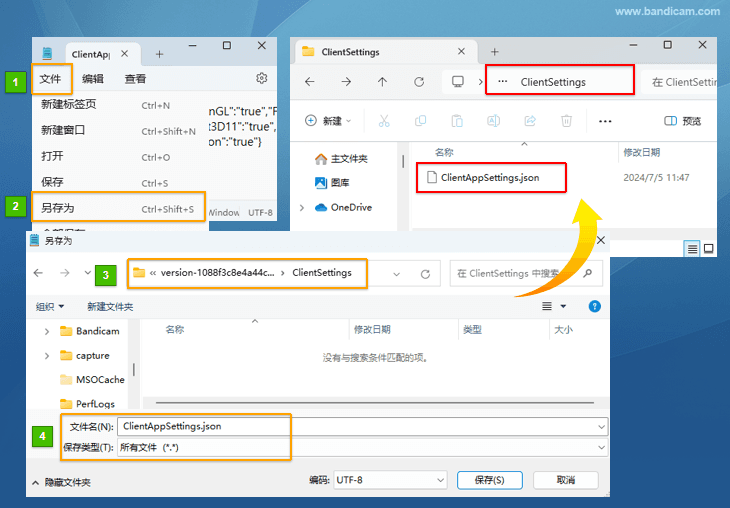Click the blue help icon in Save As
The image size is (730, 508).
coord(595,306)
